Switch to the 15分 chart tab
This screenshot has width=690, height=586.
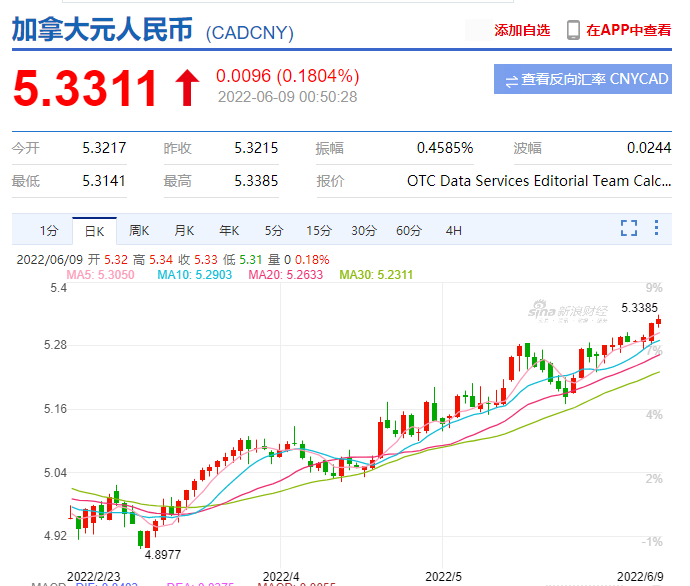pyautogui.click(x=319, y=231)
